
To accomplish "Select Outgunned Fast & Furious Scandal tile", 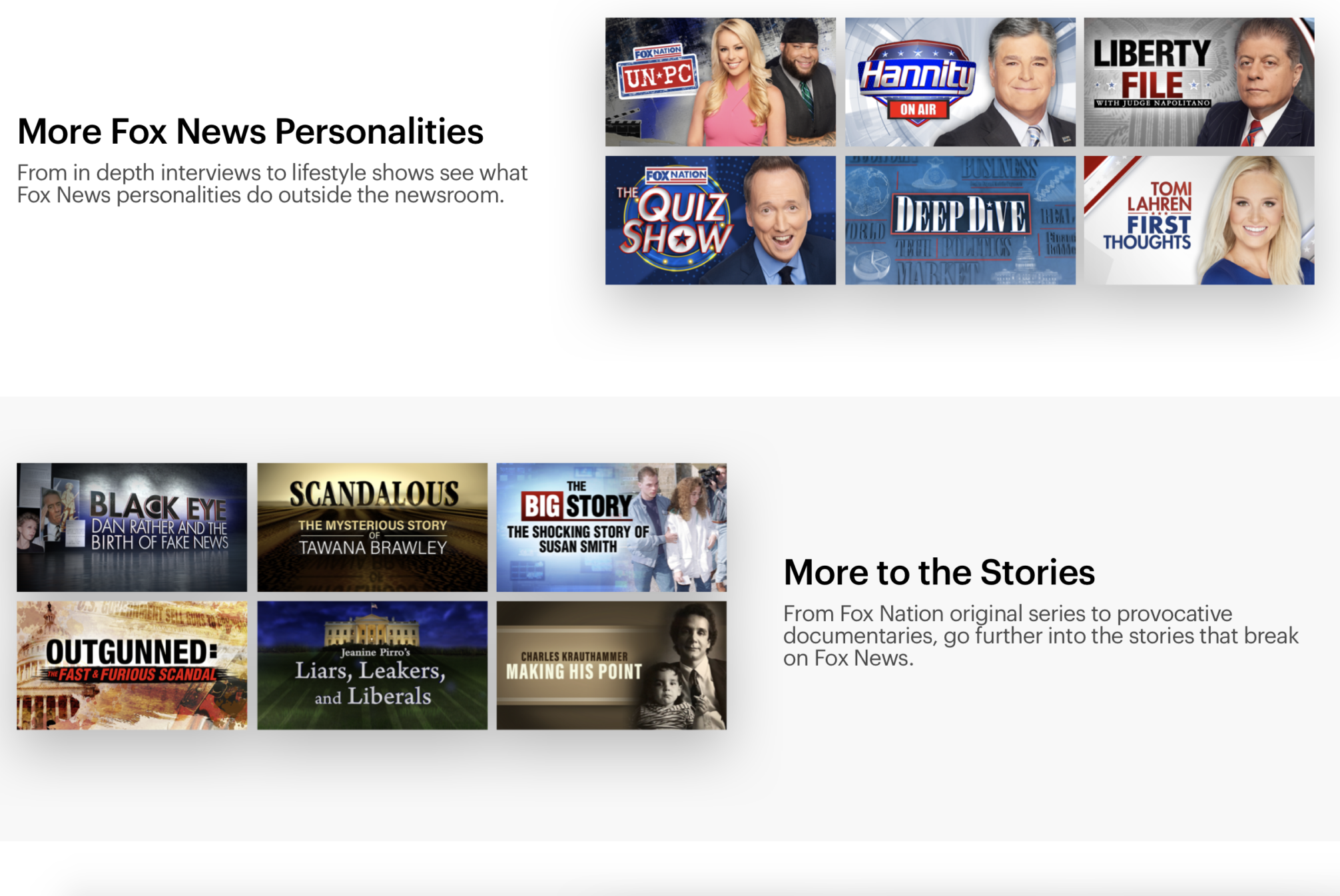I will point(132,666).
